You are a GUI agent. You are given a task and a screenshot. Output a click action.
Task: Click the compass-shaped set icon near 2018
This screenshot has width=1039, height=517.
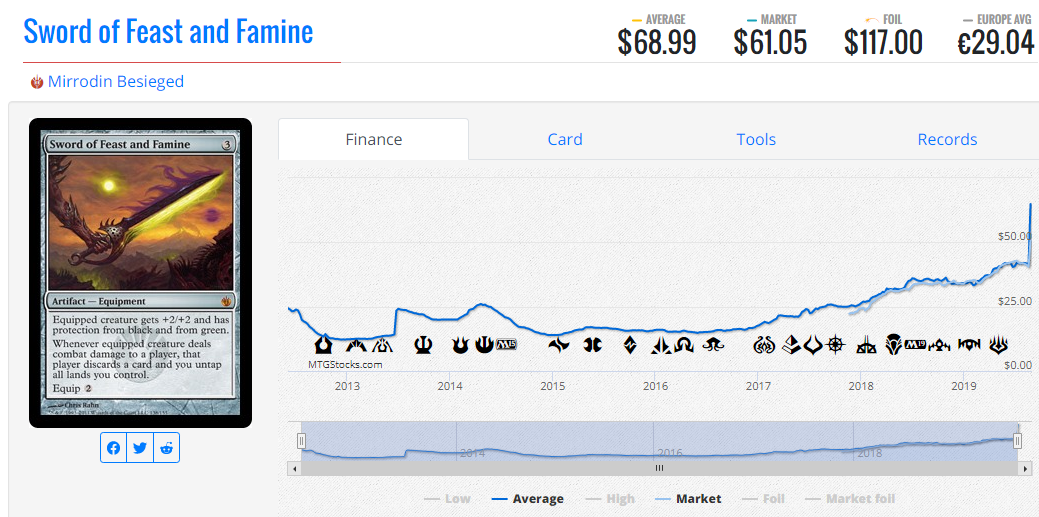coord(837,345)
